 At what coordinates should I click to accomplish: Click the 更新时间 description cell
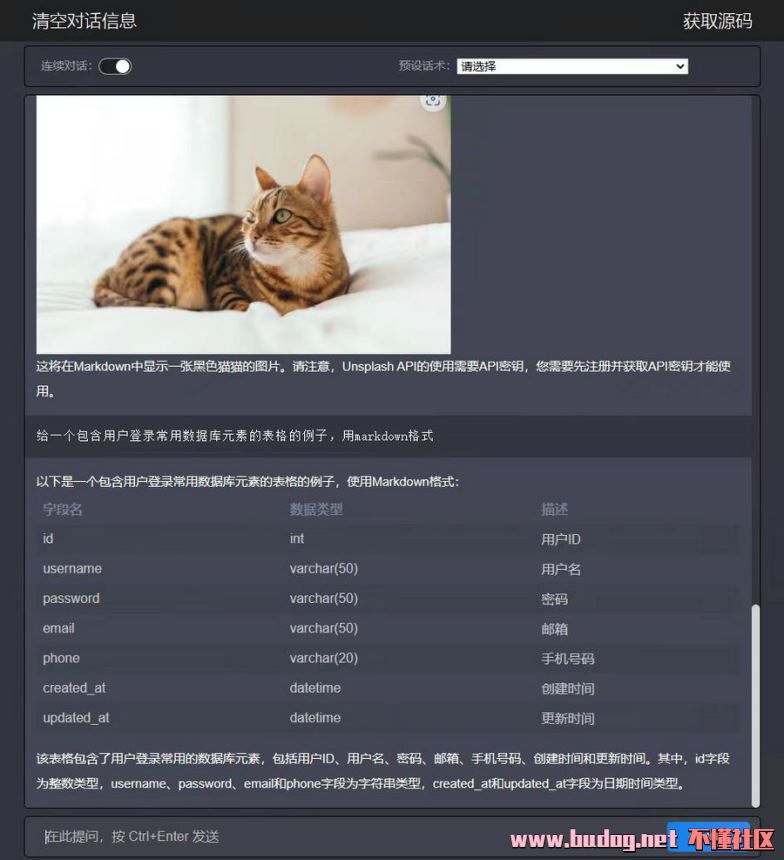tap(567, 718)
